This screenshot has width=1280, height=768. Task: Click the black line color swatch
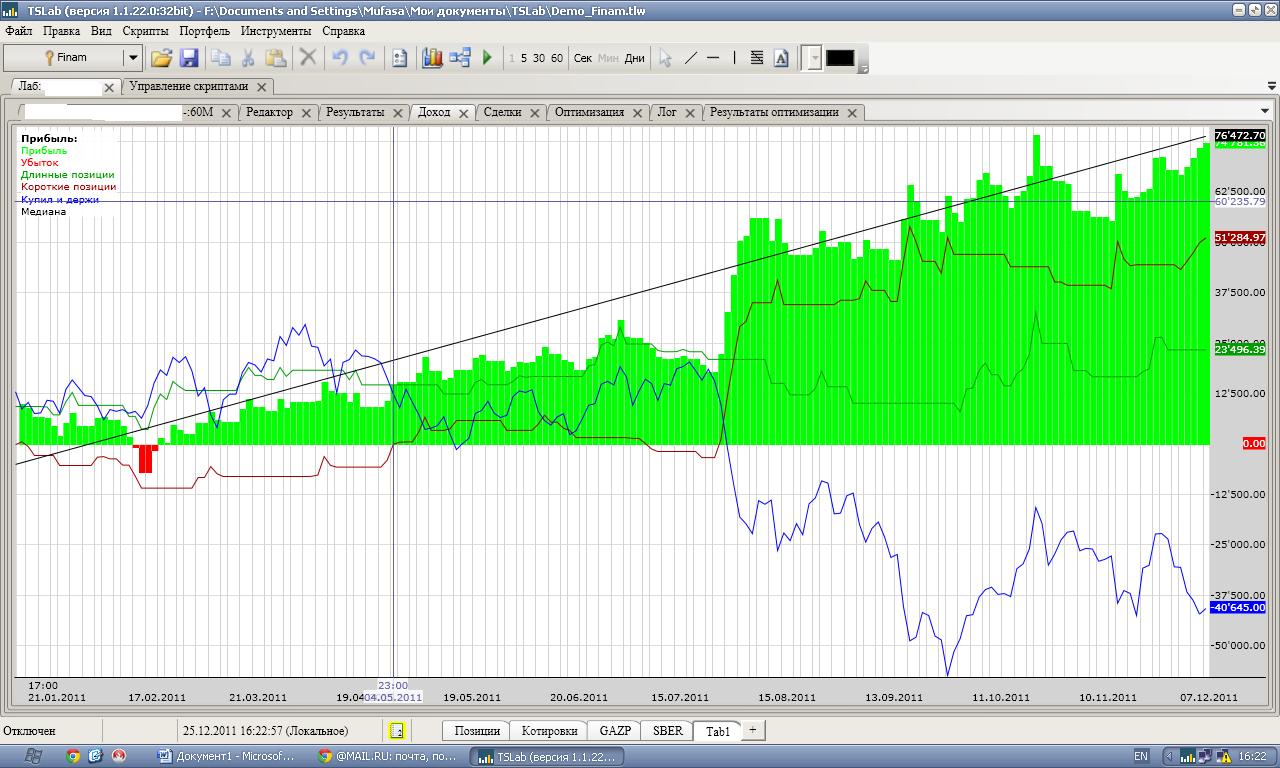[x=840, y=58]
